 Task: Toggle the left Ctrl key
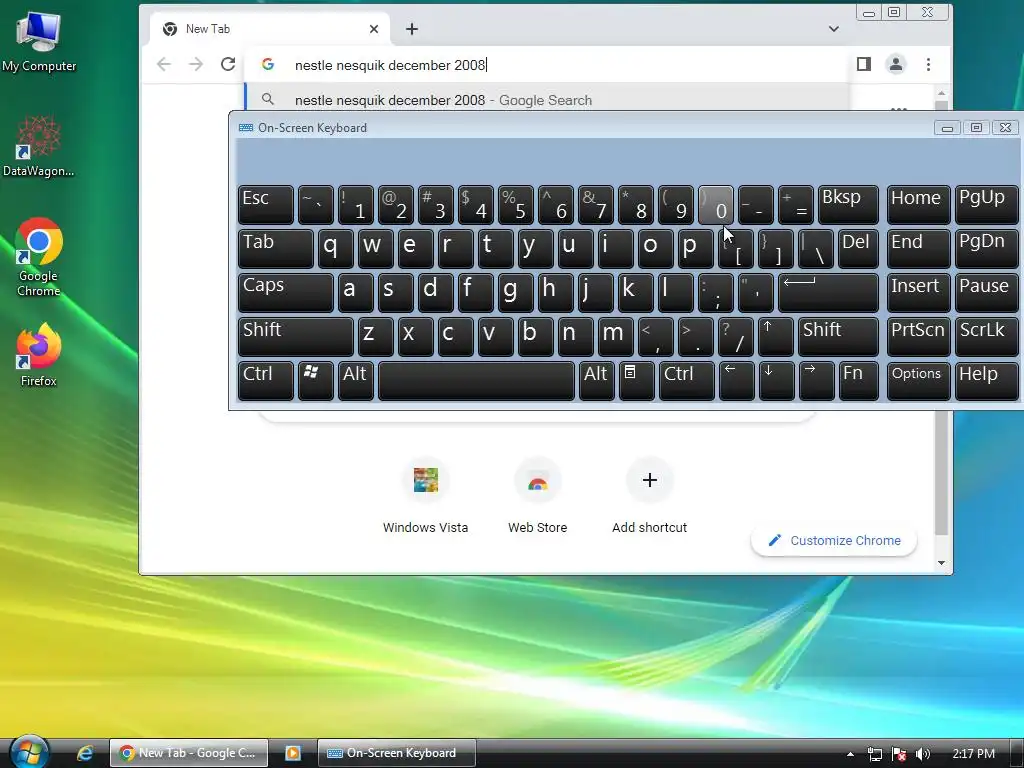[266, 381]
